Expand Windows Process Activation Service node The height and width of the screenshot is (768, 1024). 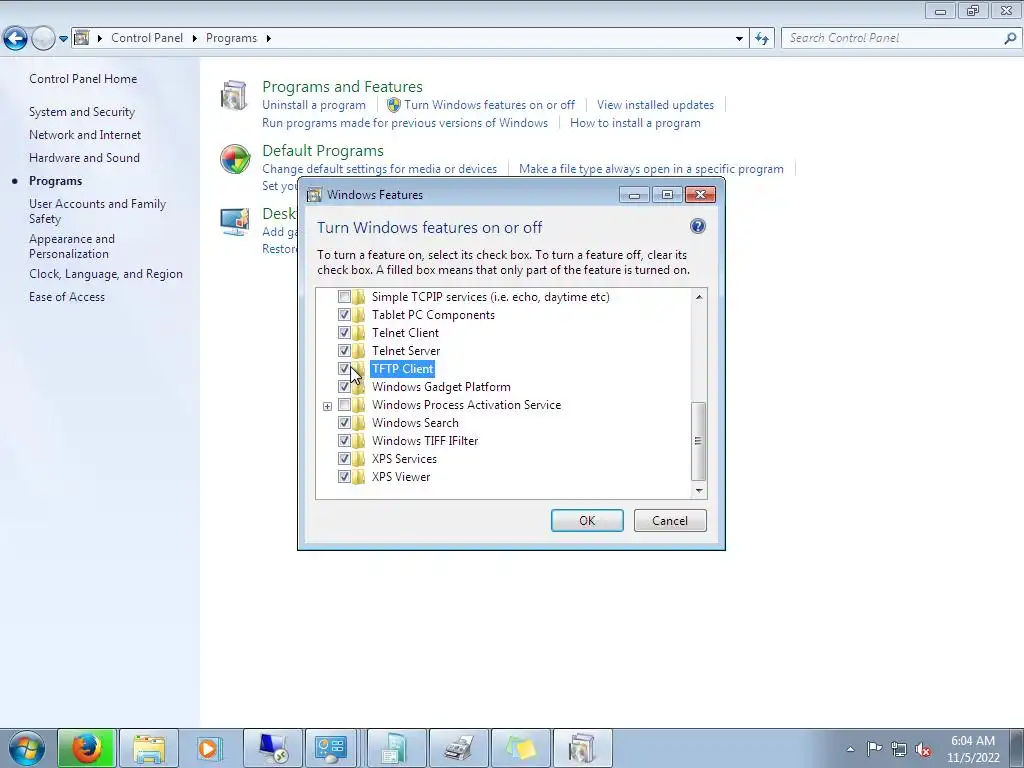click(x=327, y=406)
